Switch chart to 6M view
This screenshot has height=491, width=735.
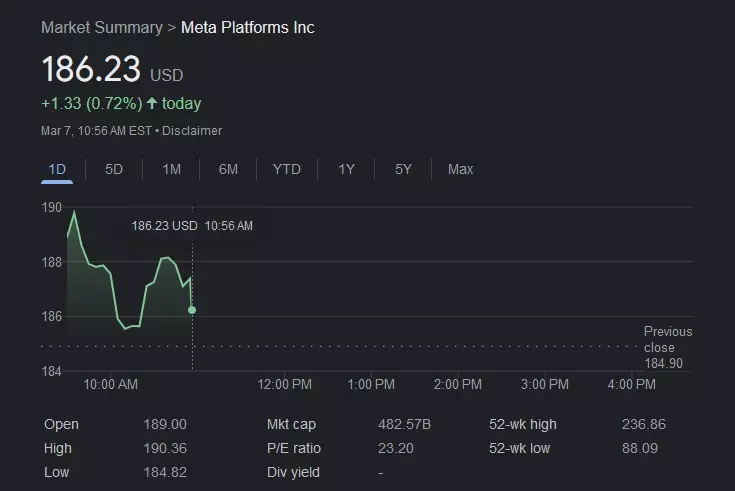pyautogui.click(x=228, y=169)
